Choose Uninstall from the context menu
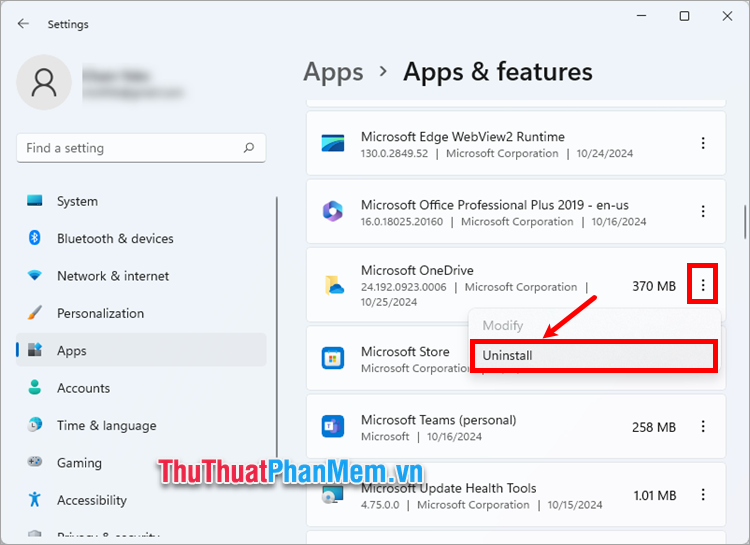 594,356
